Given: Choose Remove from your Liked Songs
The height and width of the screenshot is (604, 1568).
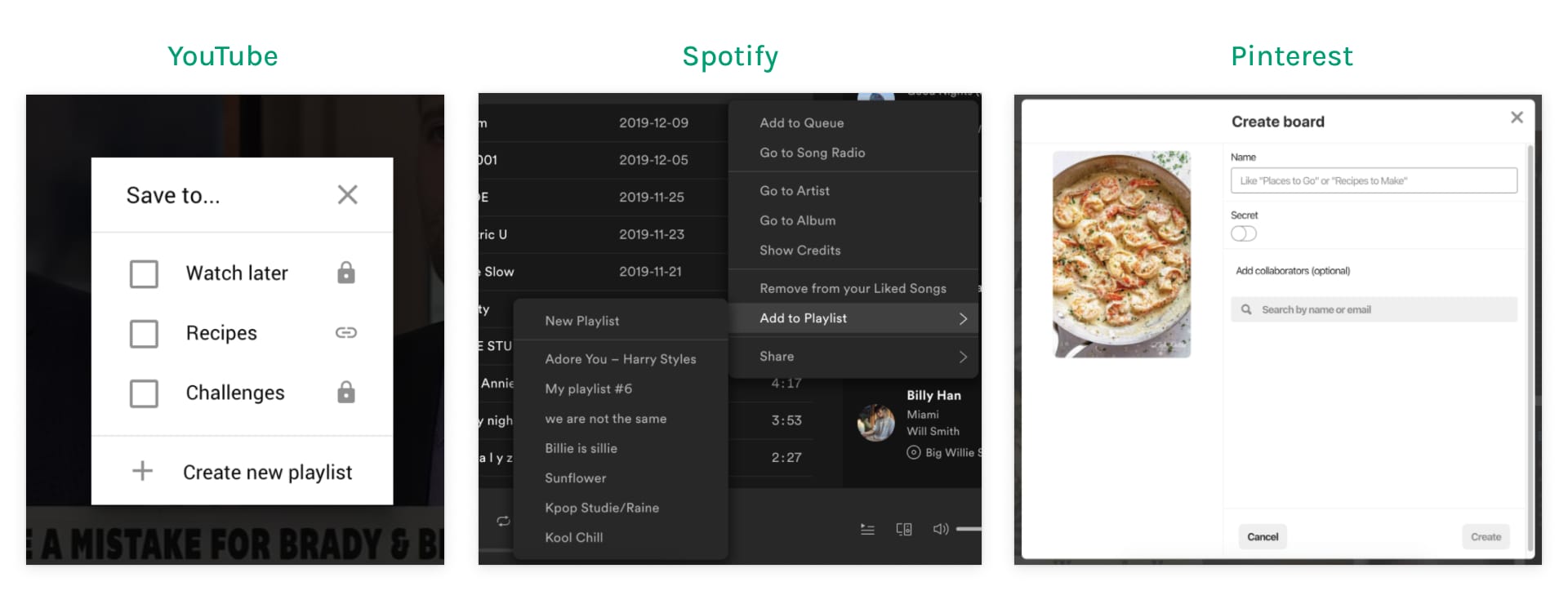Looking at the screenshot, I should [x=853, y=288].
